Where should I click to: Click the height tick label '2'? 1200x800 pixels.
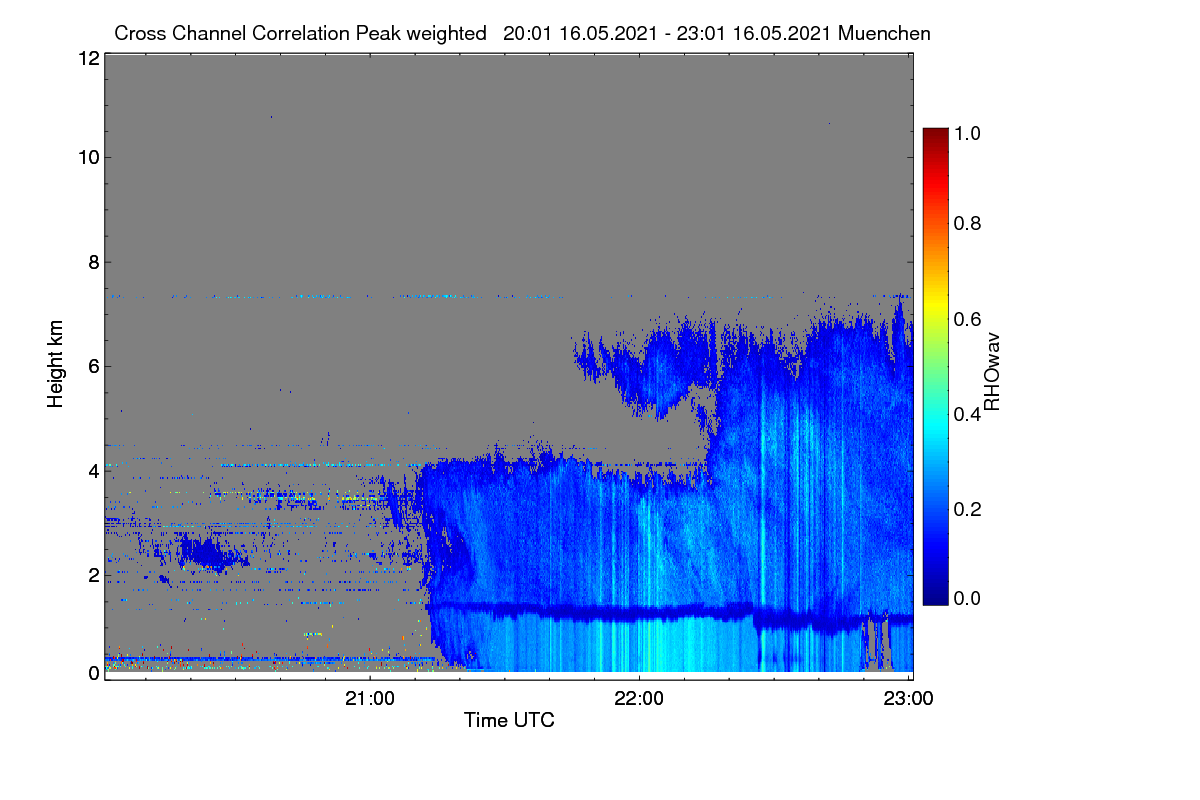[92, 574]
